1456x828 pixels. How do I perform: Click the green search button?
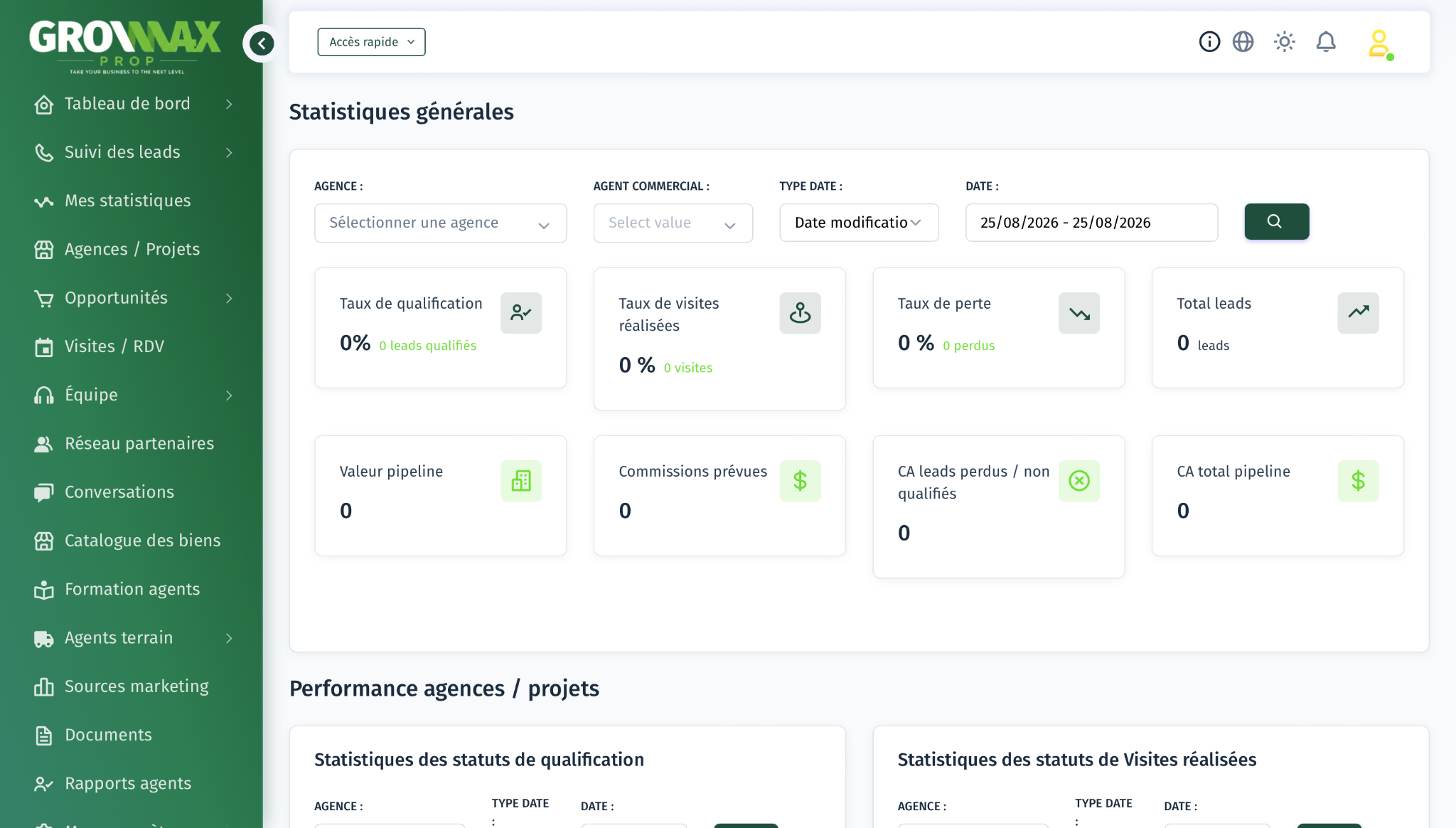tap(1276, 221)
